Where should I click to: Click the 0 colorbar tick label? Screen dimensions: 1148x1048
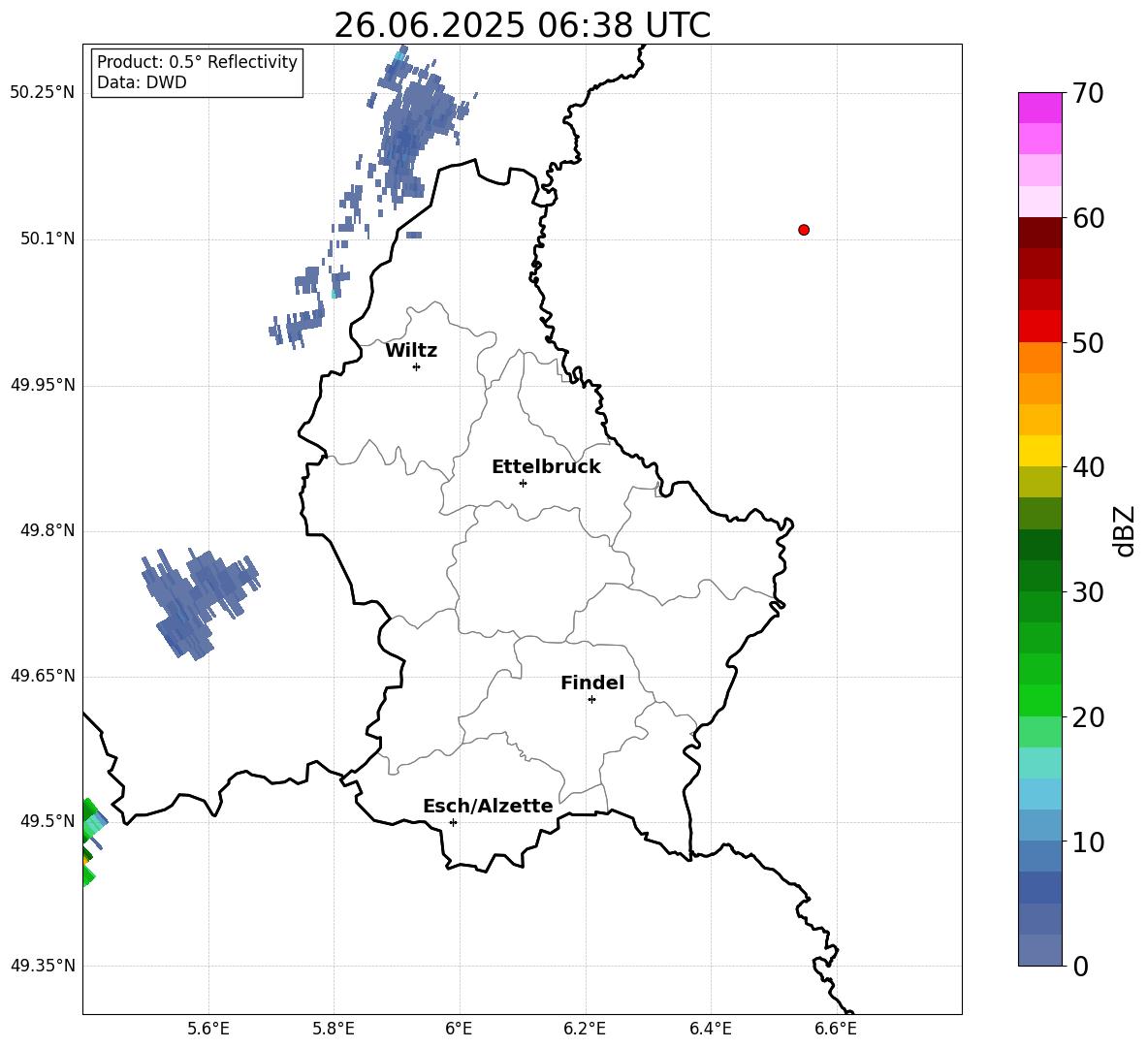[1081, 966]
